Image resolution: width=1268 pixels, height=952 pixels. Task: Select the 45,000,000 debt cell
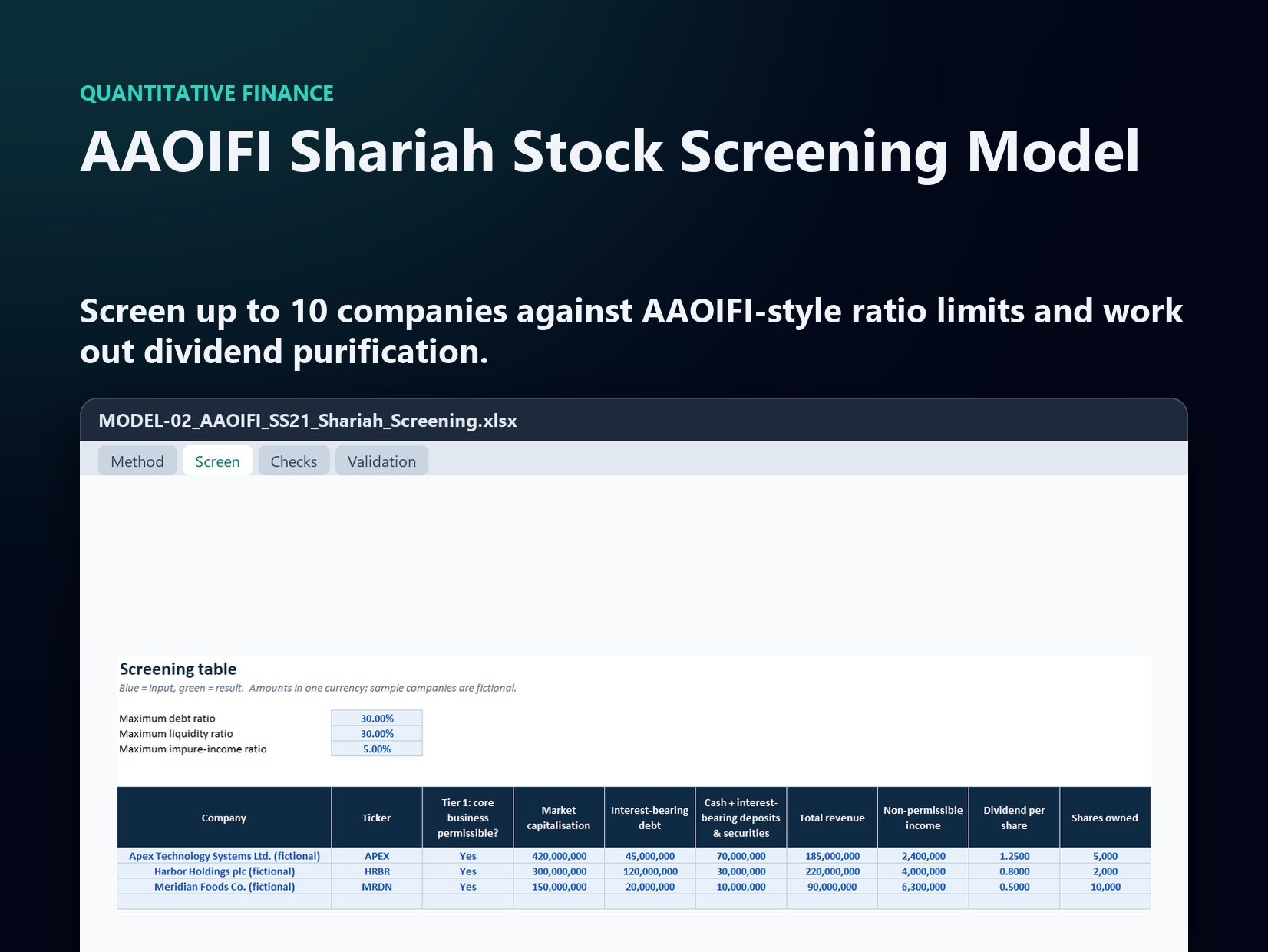(x=650, y=856)
